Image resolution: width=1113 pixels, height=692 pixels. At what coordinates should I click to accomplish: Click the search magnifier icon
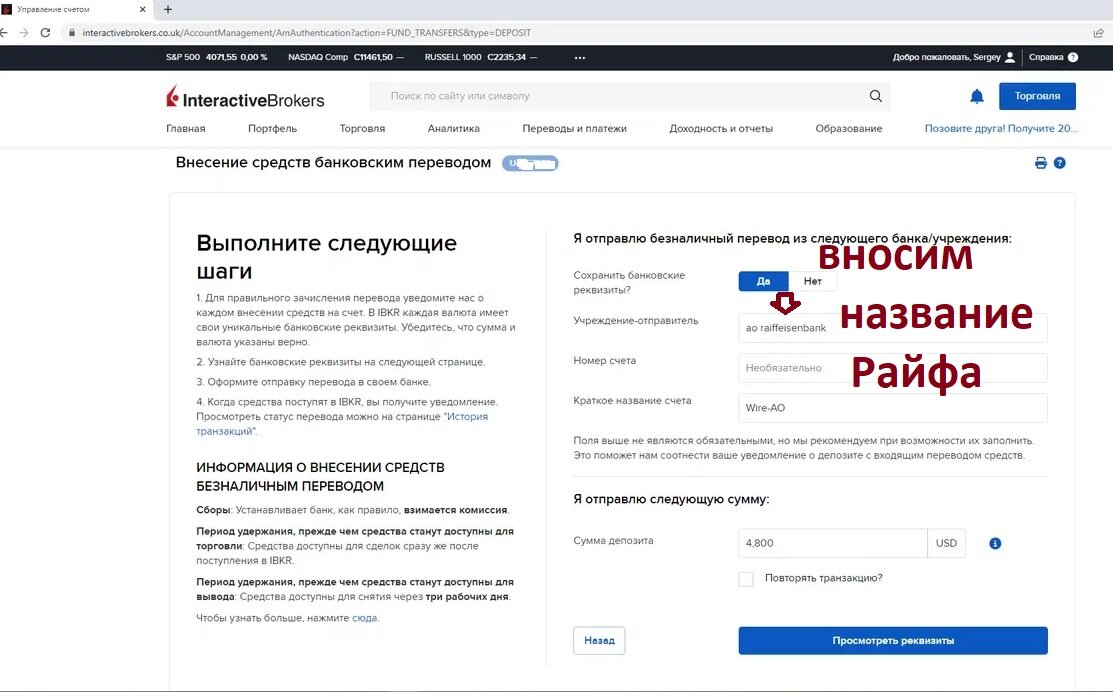click(x=875, y=96)
